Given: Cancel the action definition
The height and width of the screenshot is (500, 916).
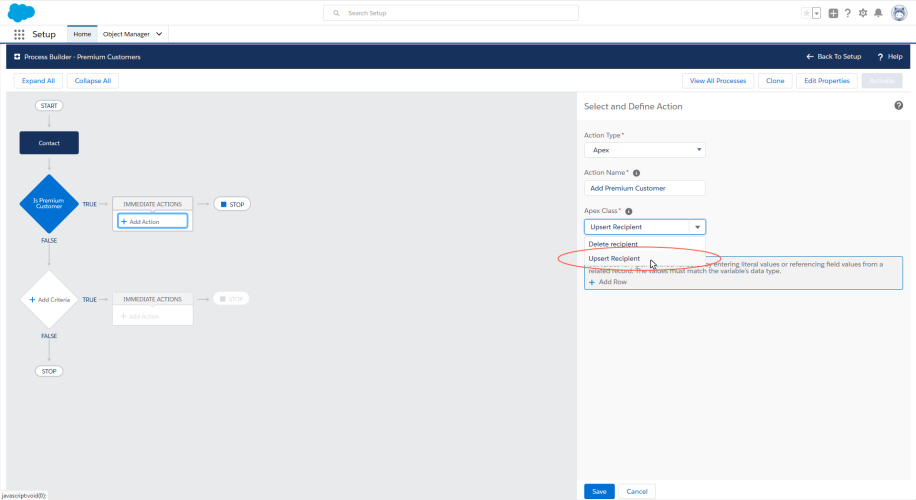Looking at the screenshot, I should pos(637,491).
